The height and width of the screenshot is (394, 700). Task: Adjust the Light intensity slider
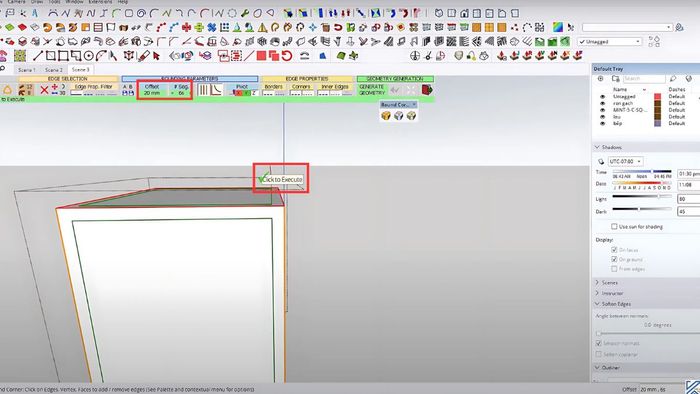[x=642, y=196]
